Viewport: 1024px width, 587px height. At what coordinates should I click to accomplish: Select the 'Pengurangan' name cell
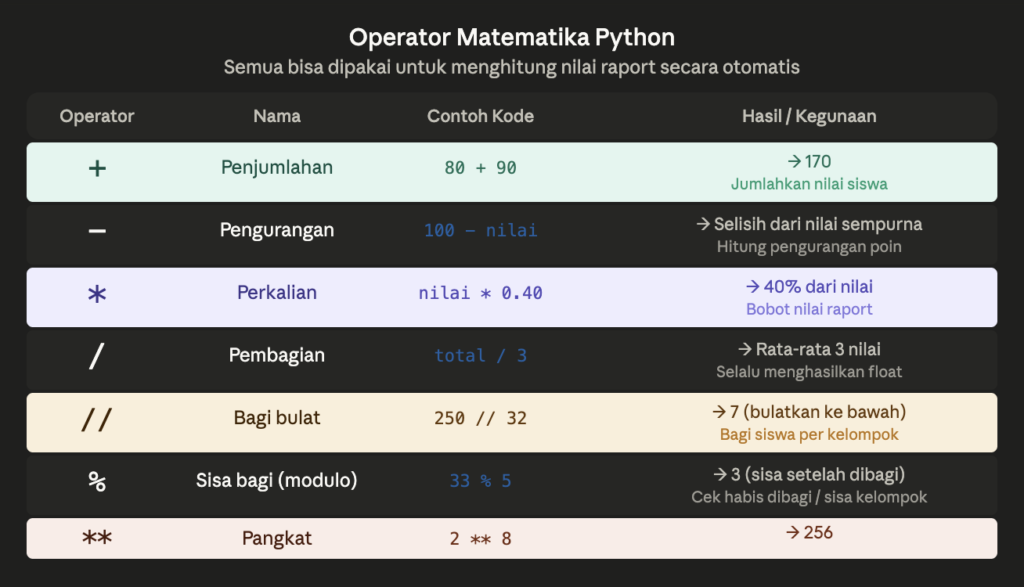pyautogui.click(x=277, y=230)
